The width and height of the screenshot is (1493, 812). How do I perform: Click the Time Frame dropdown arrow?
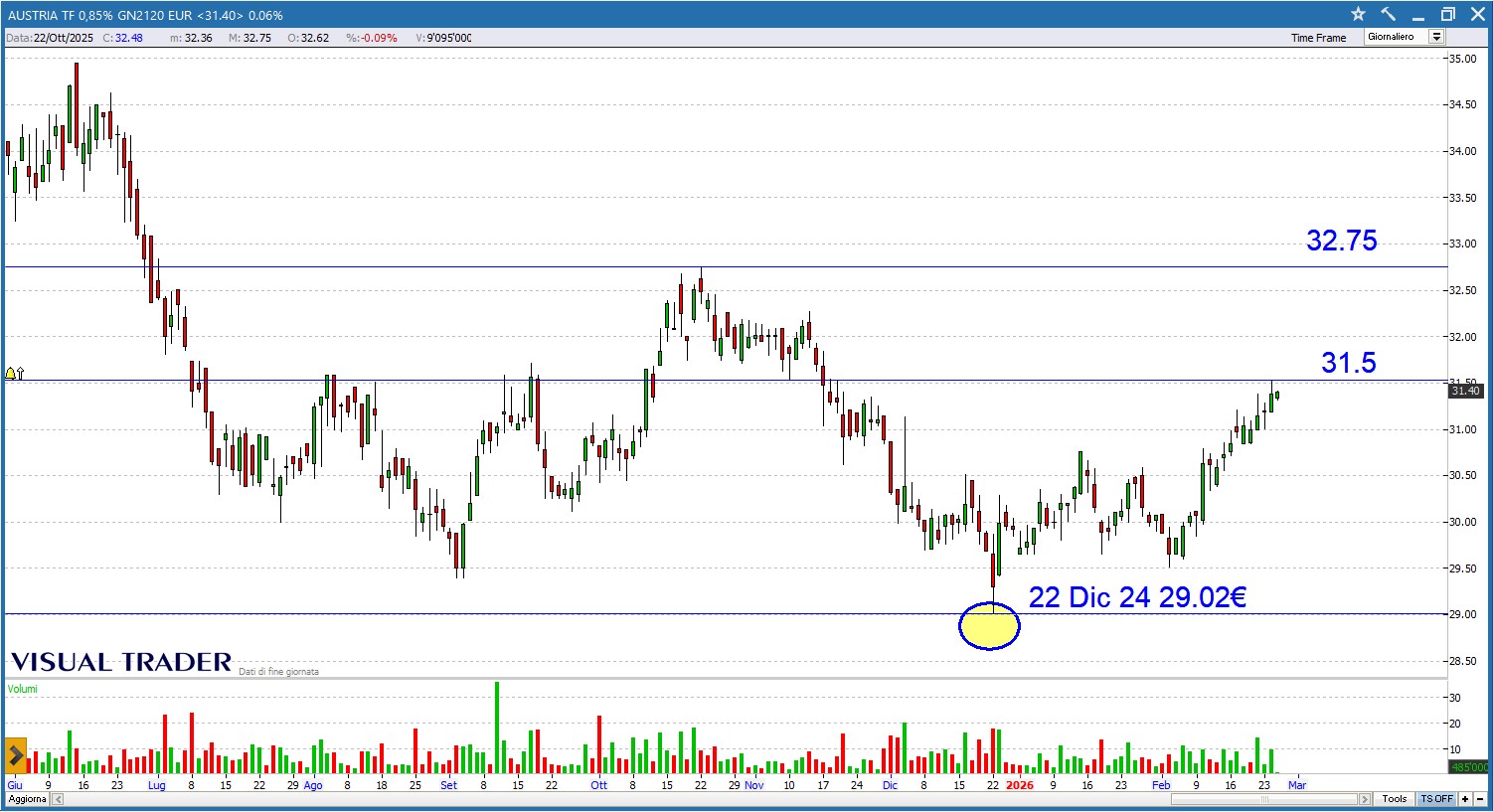(1436, 37)
